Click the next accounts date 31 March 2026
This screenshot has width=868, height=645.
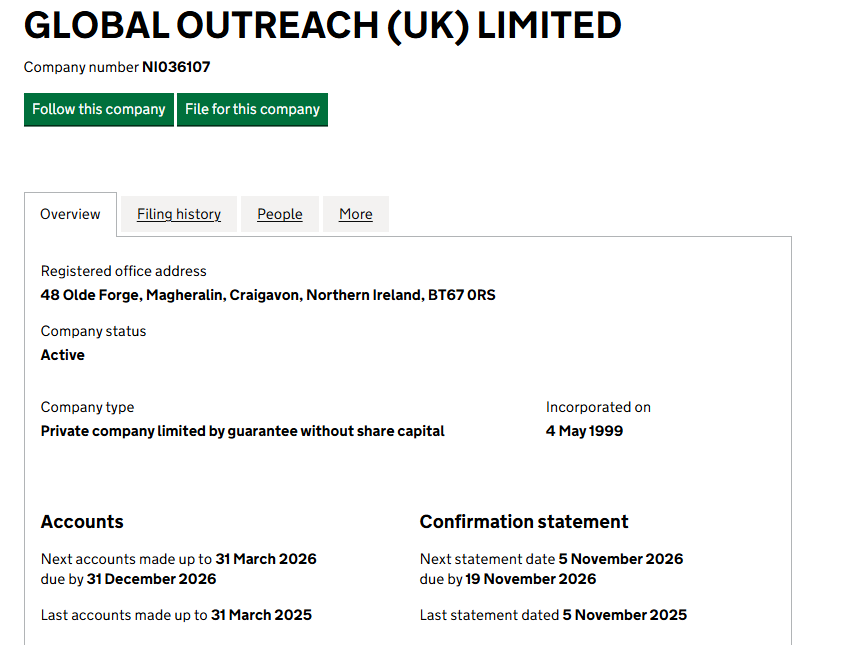[266, 559]
